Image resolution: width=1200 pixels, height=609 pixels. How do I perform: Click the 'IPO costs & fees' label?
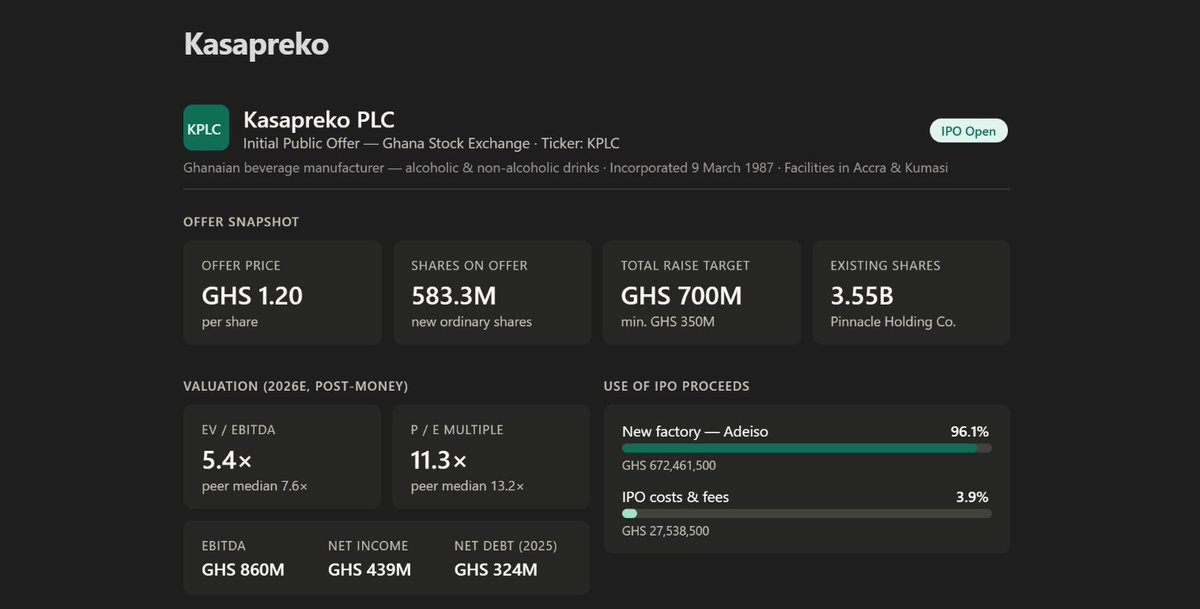[673, 497]
